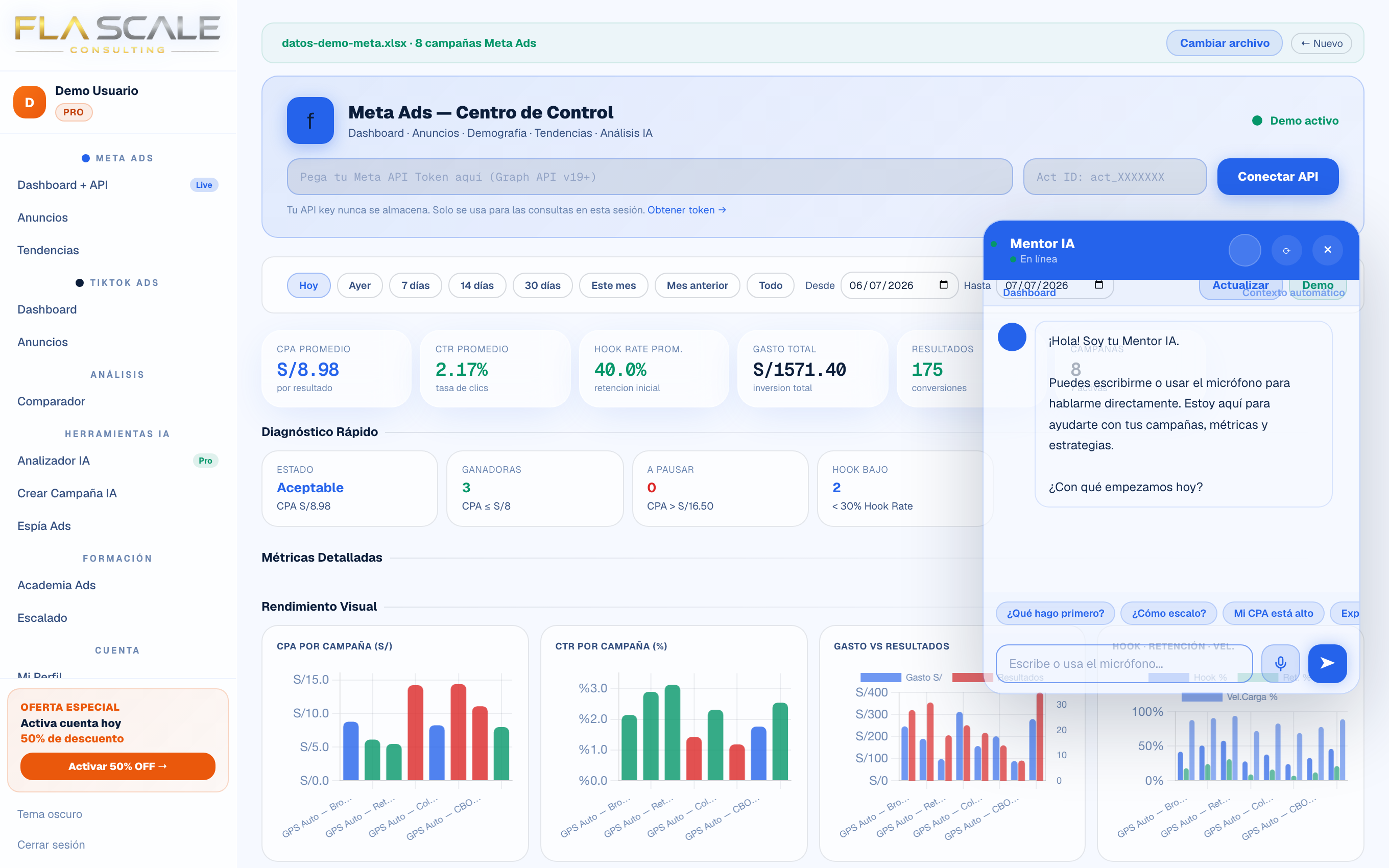Select the 7 días range filter
The image size is (1389, 868).
416,285
